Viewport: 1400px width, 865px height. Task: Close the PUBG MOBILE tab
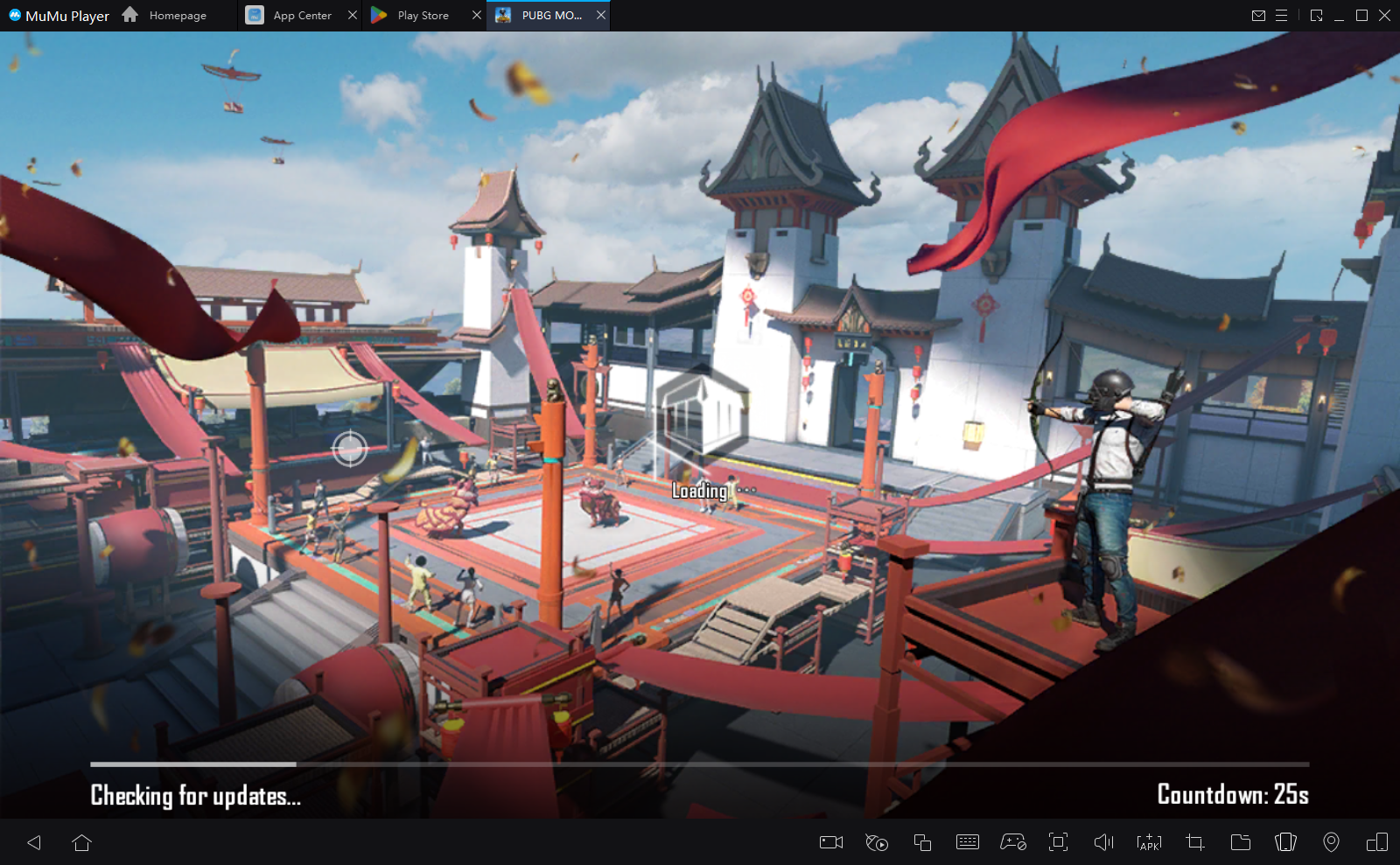click(601, 16)
